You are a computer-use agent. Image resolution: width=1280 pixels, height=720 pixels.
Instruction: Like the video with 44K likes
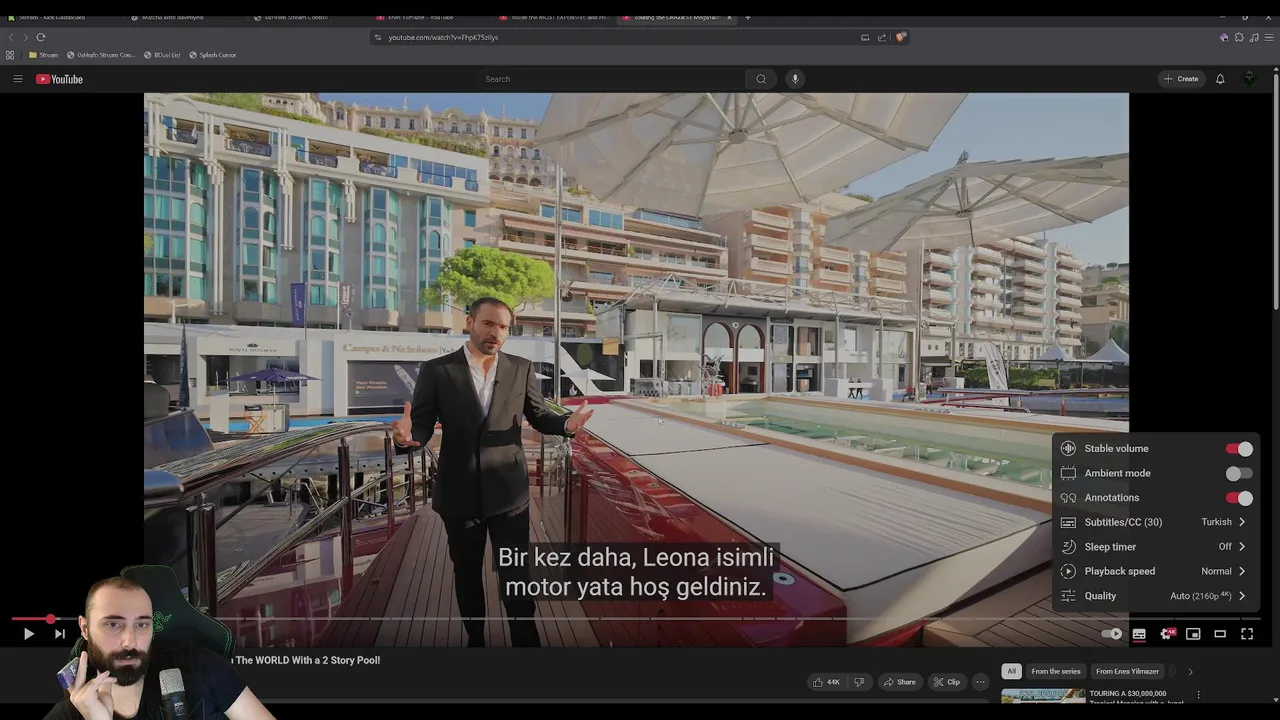pos(826,682)
